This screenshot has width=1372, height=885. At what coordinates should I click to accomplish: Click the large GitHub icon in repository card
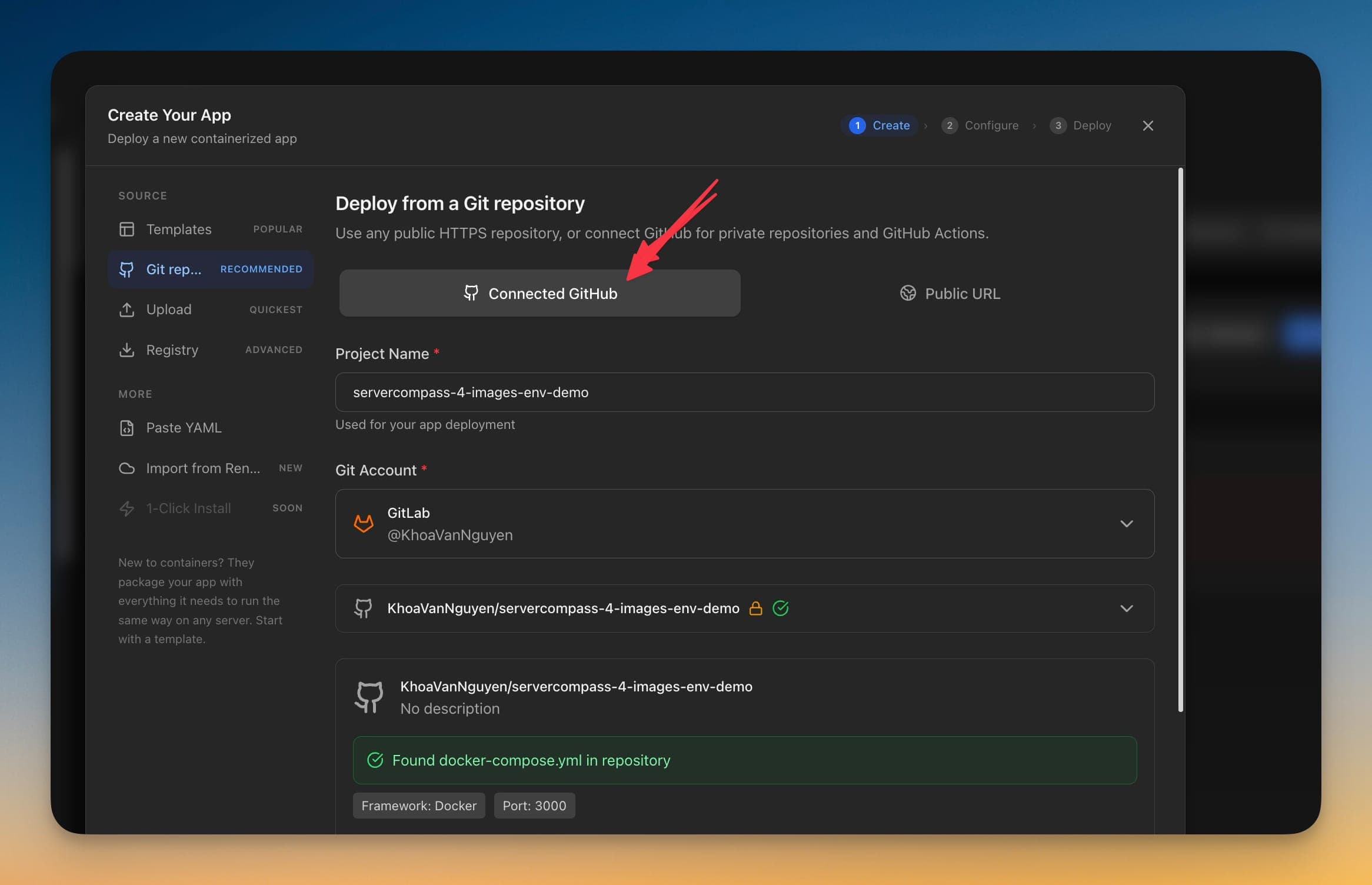pyautogui.click(x=369, y=697)
